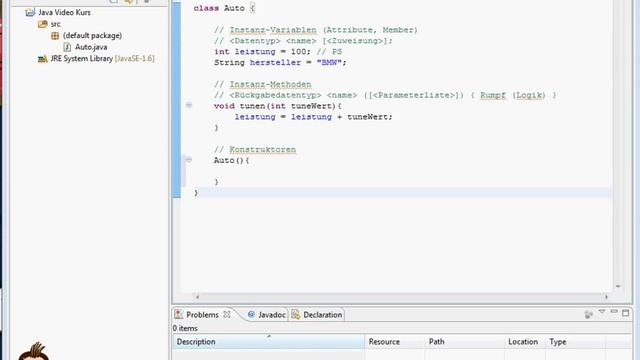Screen dimensions: 640x360
Task: Open the Problems view menu triangle
Action: pyautogui.click(x=602, y=312)
